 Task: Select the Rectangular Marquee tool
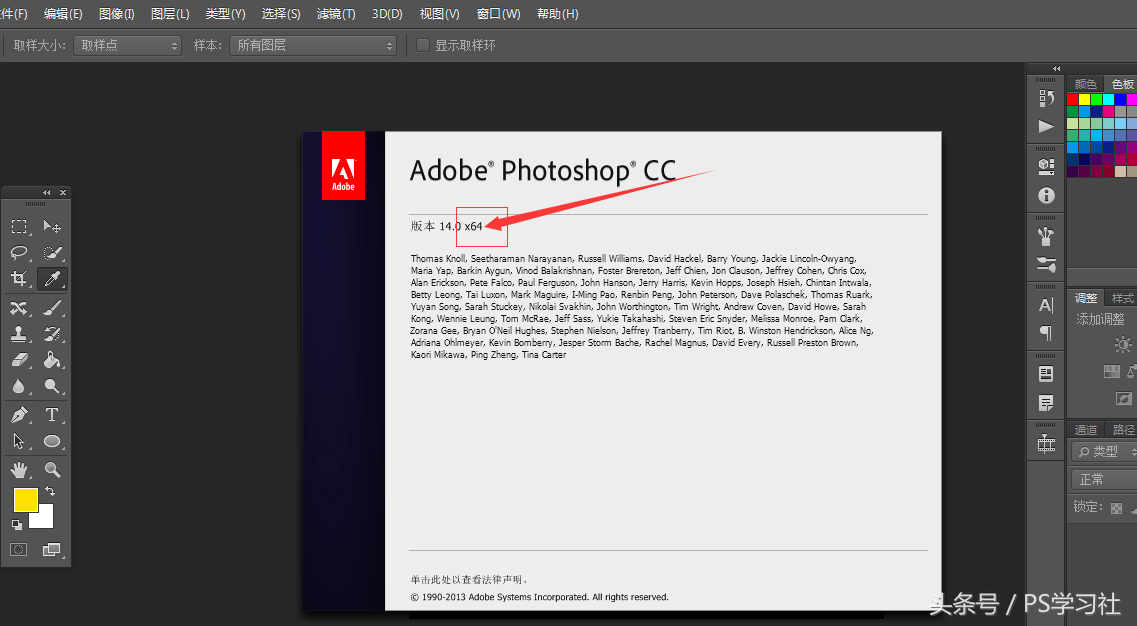coord(19,227)
